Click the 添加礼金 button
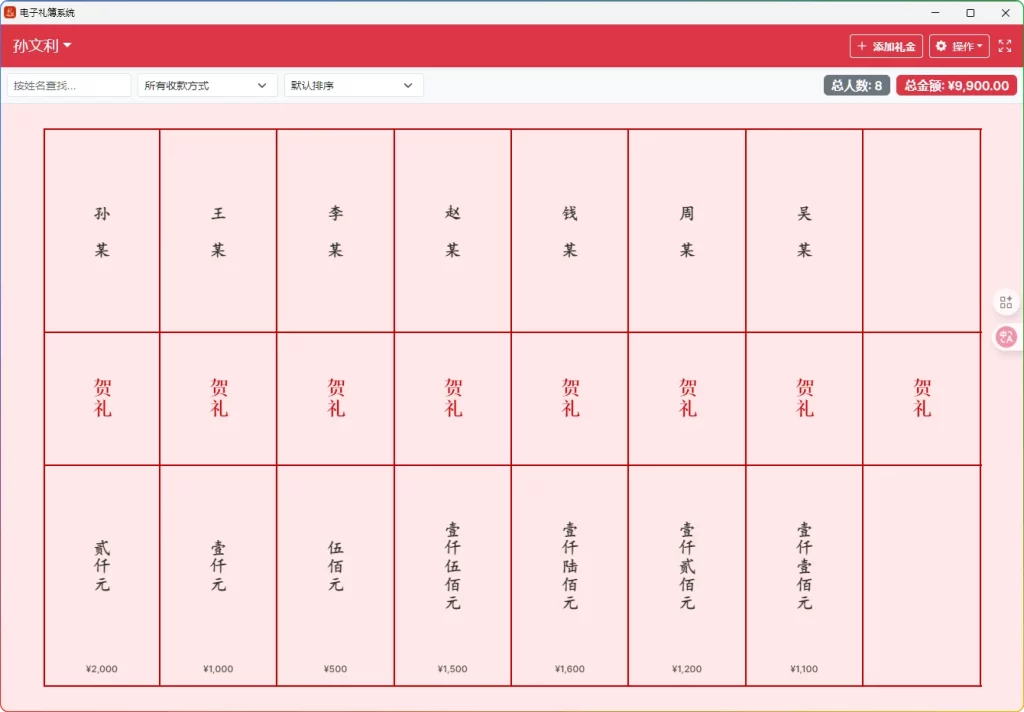 (886, 45)
